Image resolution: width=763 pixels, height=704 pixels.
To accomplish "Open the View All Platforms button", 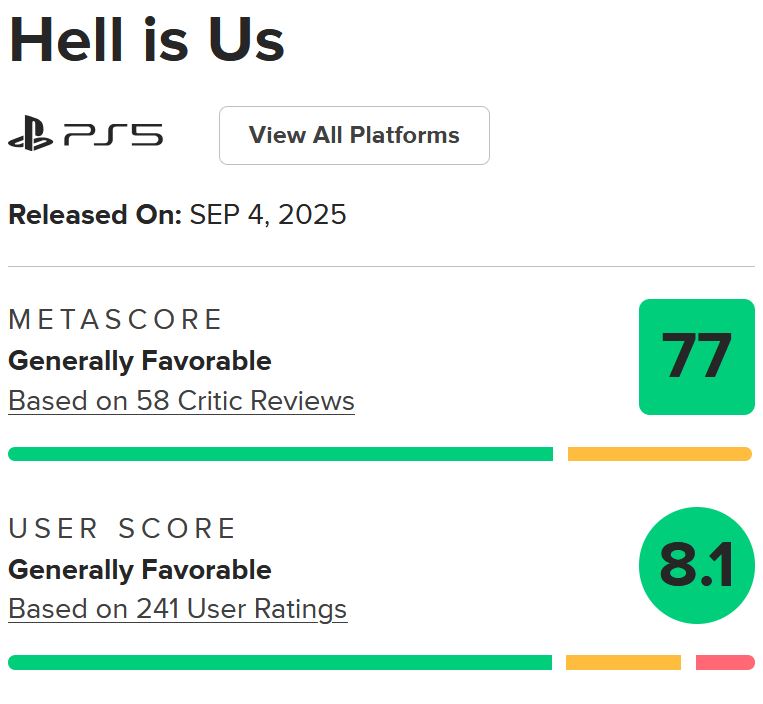I will point(354,135).
